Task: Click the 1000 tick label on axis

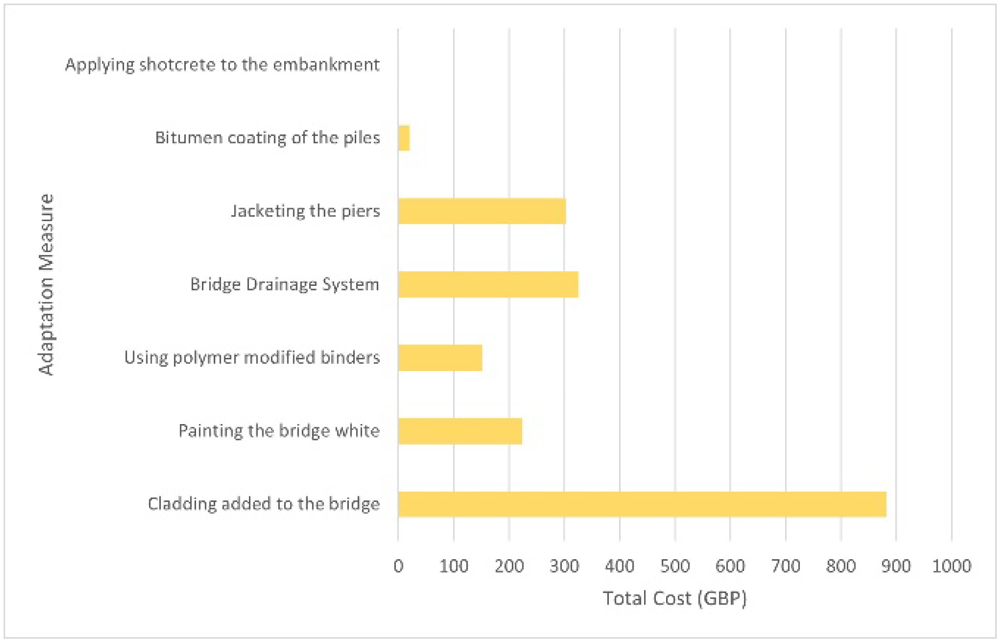Action: click(952, 566)
